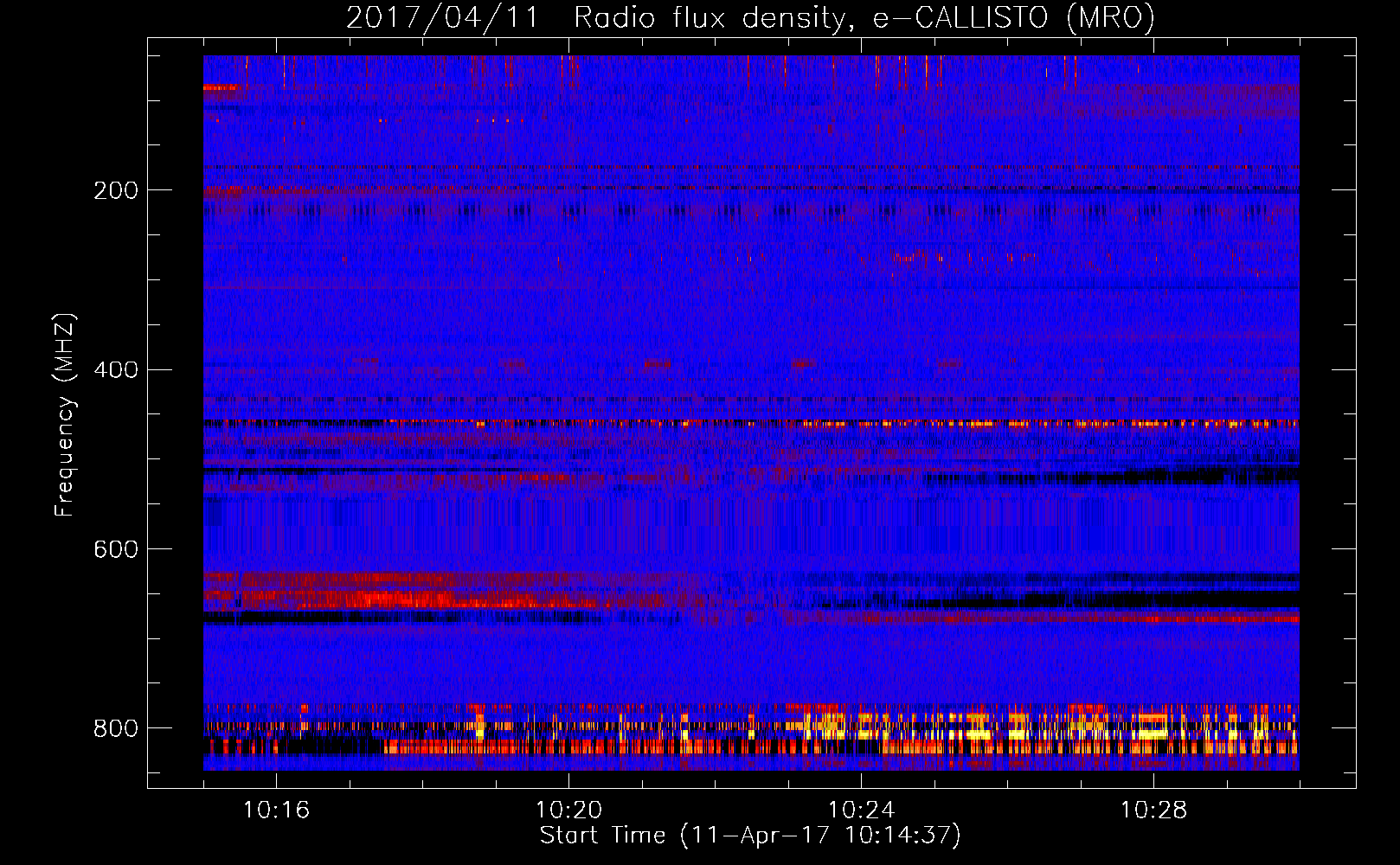Image resolution: width=1400 pixels, height=865 pixels.
Task: Click the 10:16 time tick label
Action: point(276,811)
